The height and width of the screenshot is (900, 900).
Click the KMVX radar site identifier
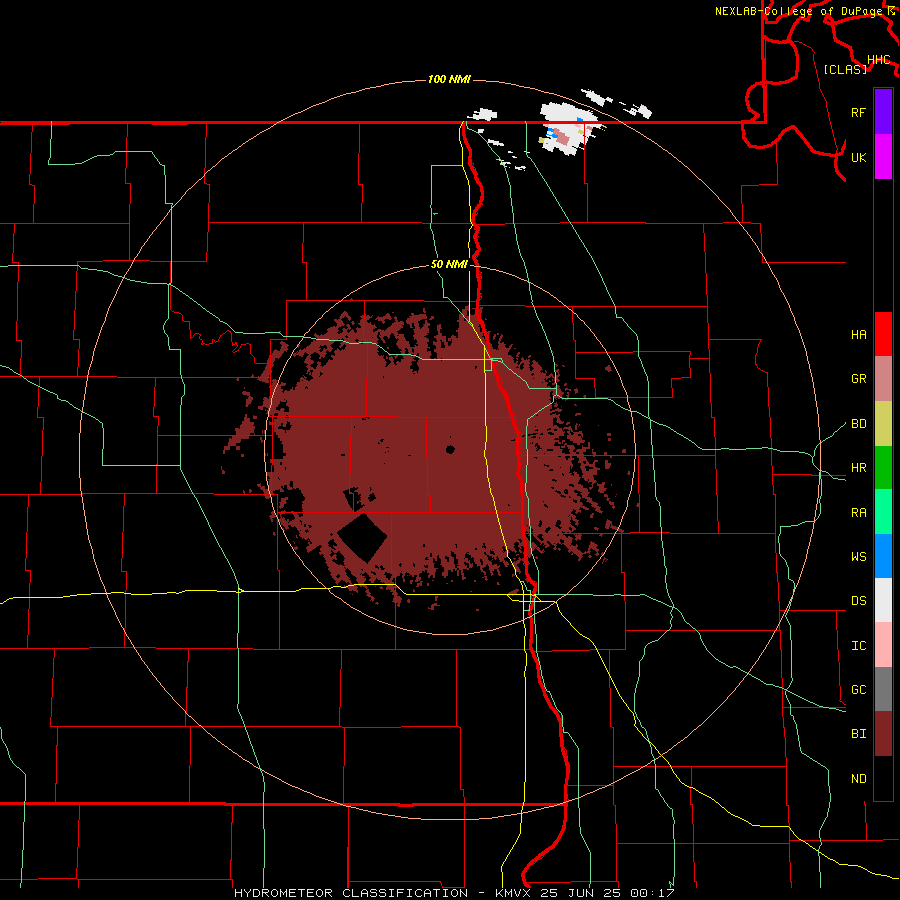click(x=514, y=893)
